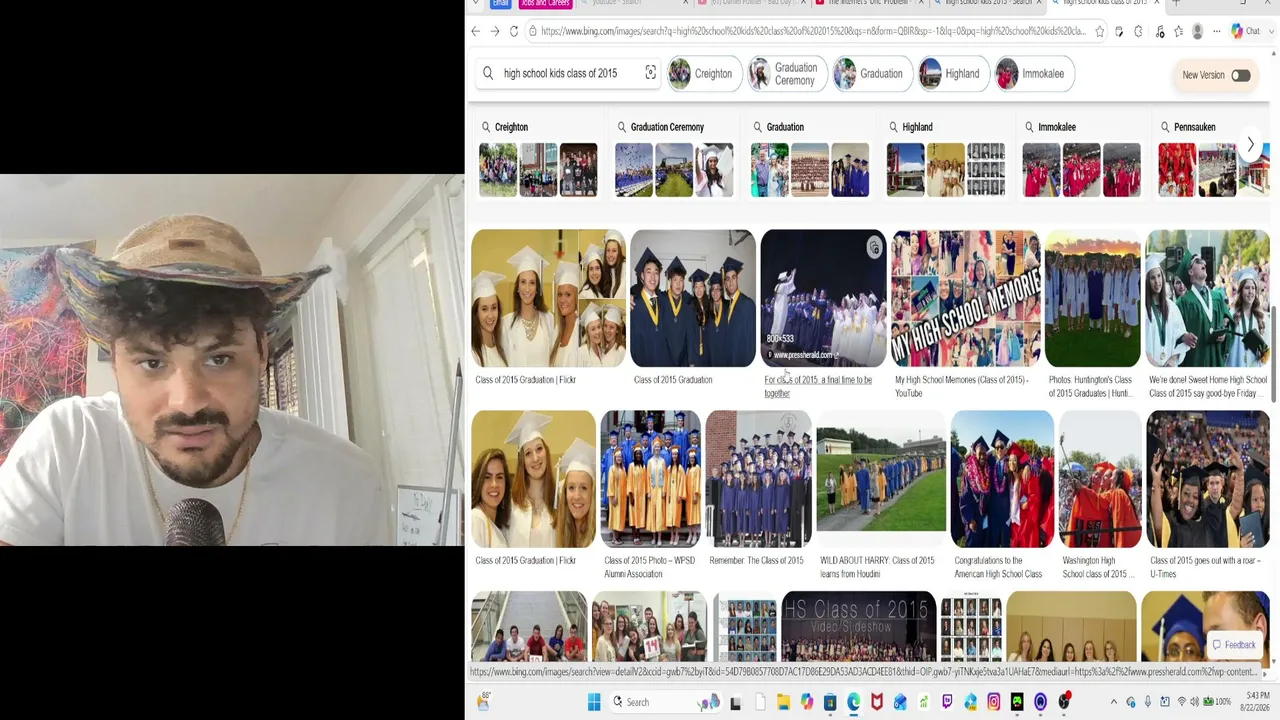The width and height of the screenshot is (1280, 720).
Task: Click 'Class of 2015 goes out with a roar' caption
Action: pyautogui.click(x=1206, y=567)
